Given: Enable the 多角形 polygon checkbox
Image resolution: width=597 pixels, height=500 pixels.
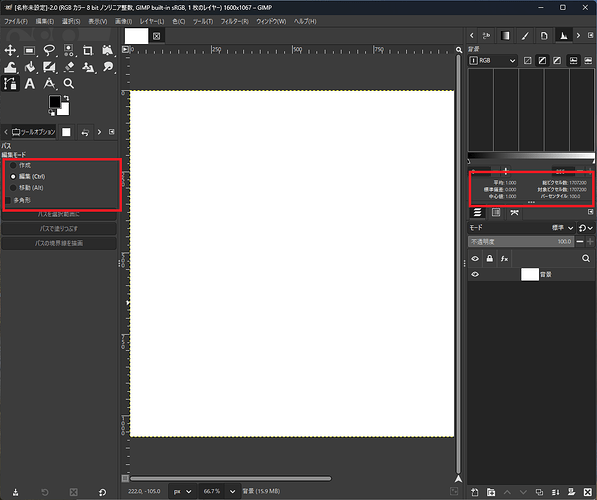Looking at the screenshot, I should pos(8,200).
